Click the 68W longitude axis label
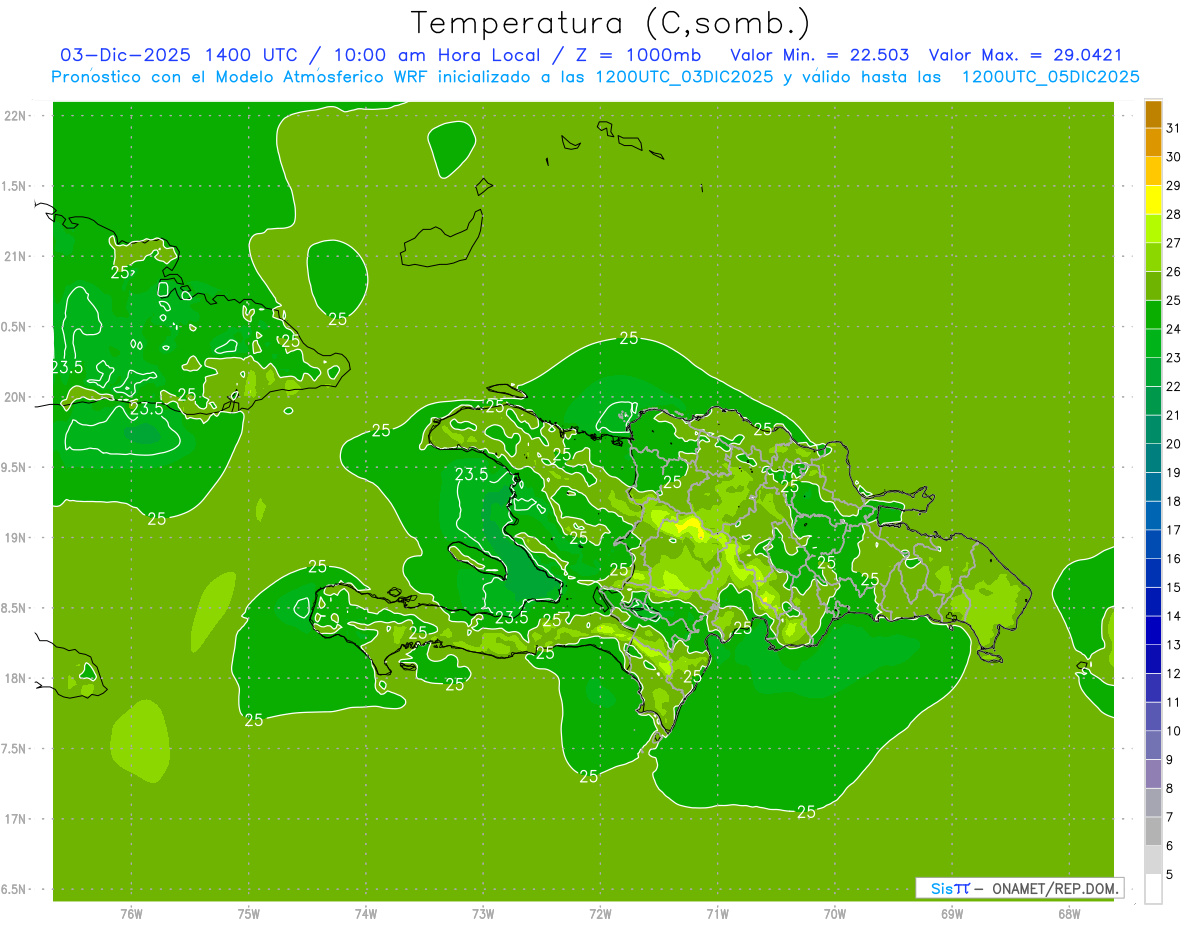The image size is (1200, 927). tap(1068, 913)
